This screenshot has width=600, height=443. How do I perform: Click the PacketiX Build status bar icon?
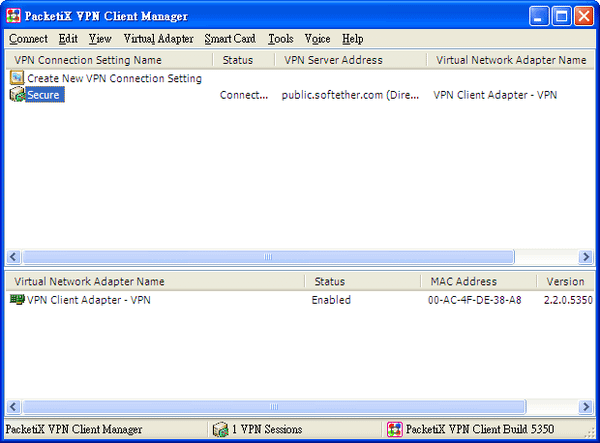pos(395,429)
